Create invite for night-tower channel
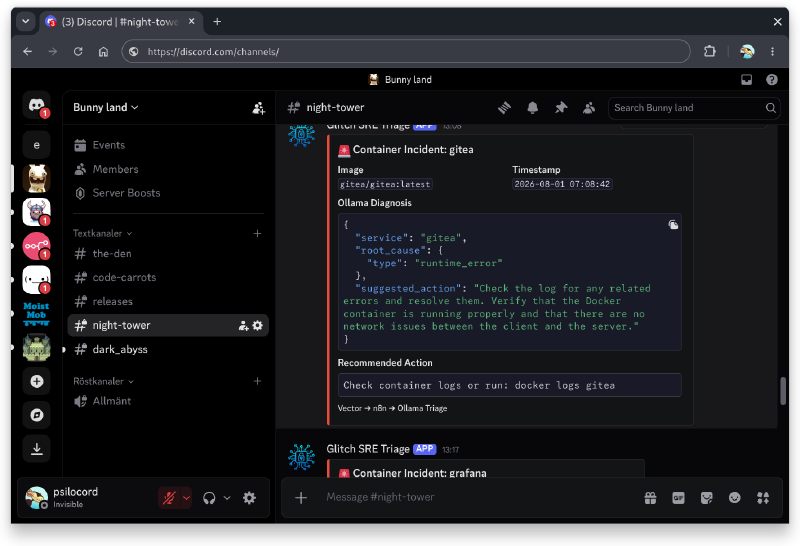The width and height of the screenshot is (800, 546). coord(243,325)
